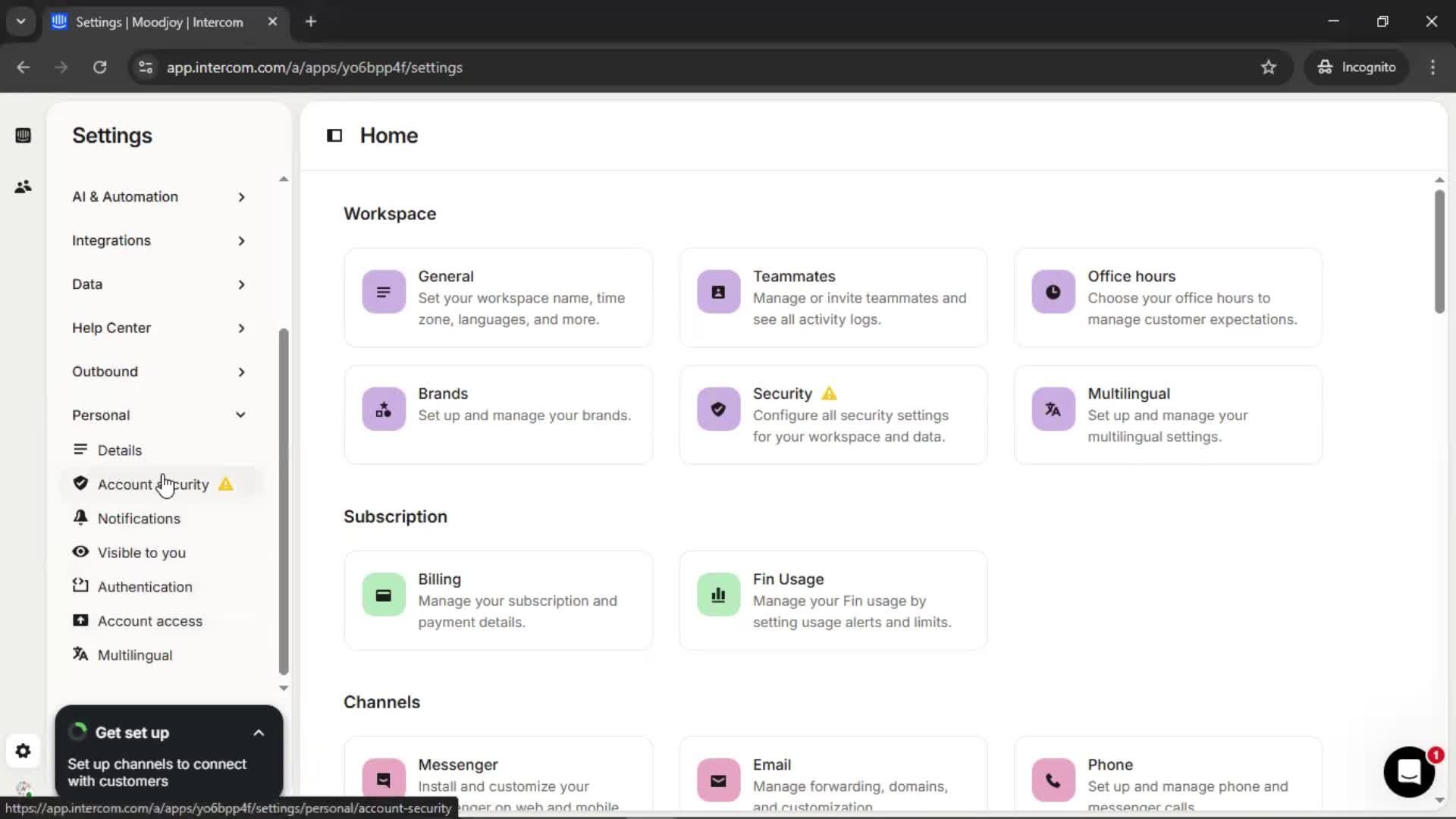Click the Brands card icon

(x=384, y=409)
